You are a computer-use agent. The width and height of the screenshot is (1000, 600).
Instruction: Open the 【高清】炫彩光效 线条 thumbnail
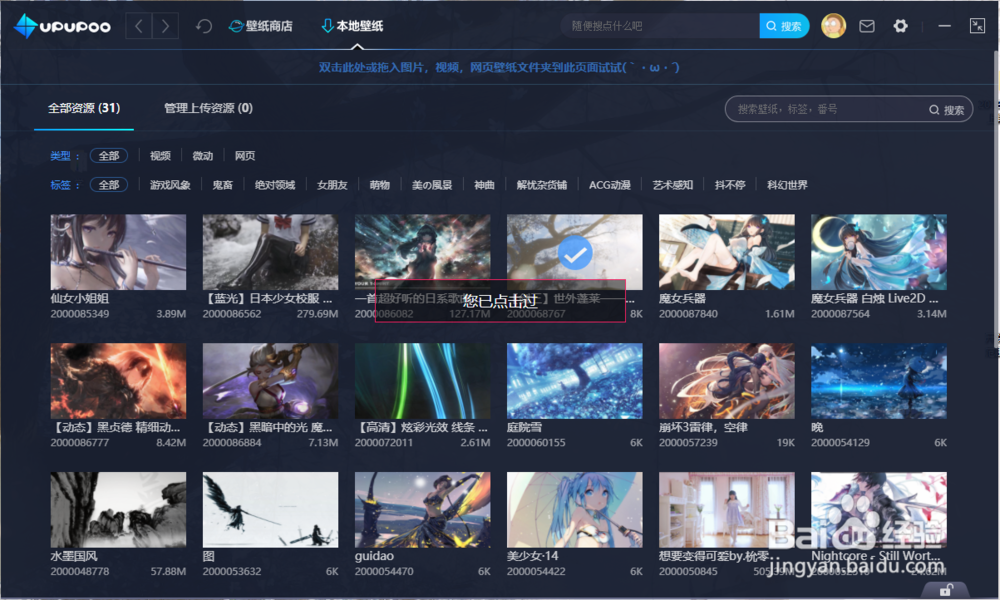click(x=422, y=381)
